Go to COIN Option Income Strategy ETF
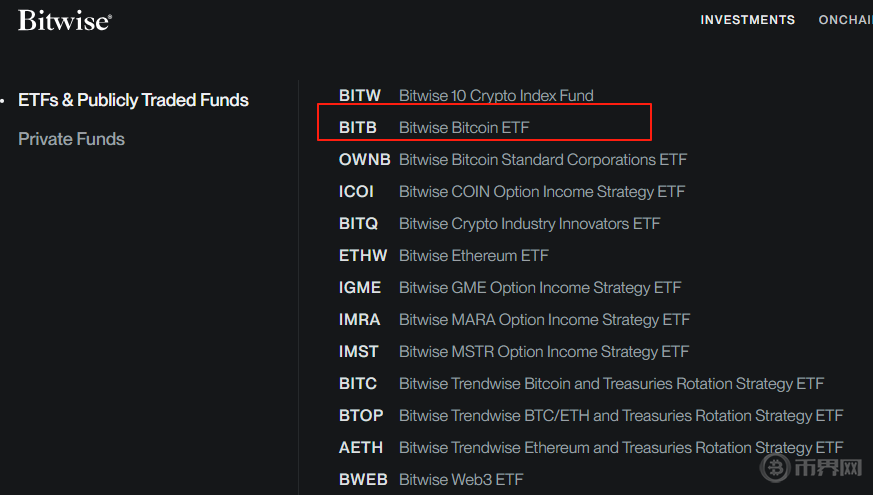 click(542, 192)
